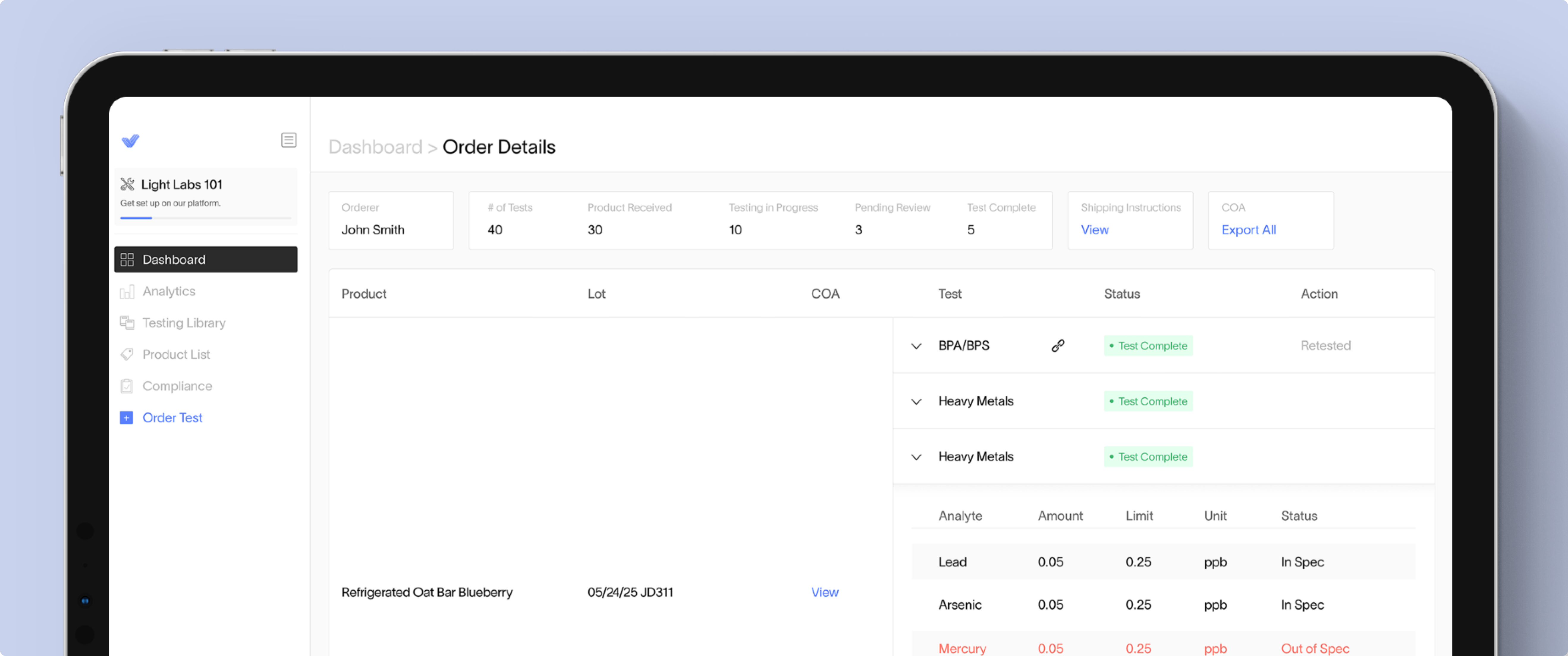Click the # of Tests value 40
Screen dimensions: 1568x656
(495, 230)
